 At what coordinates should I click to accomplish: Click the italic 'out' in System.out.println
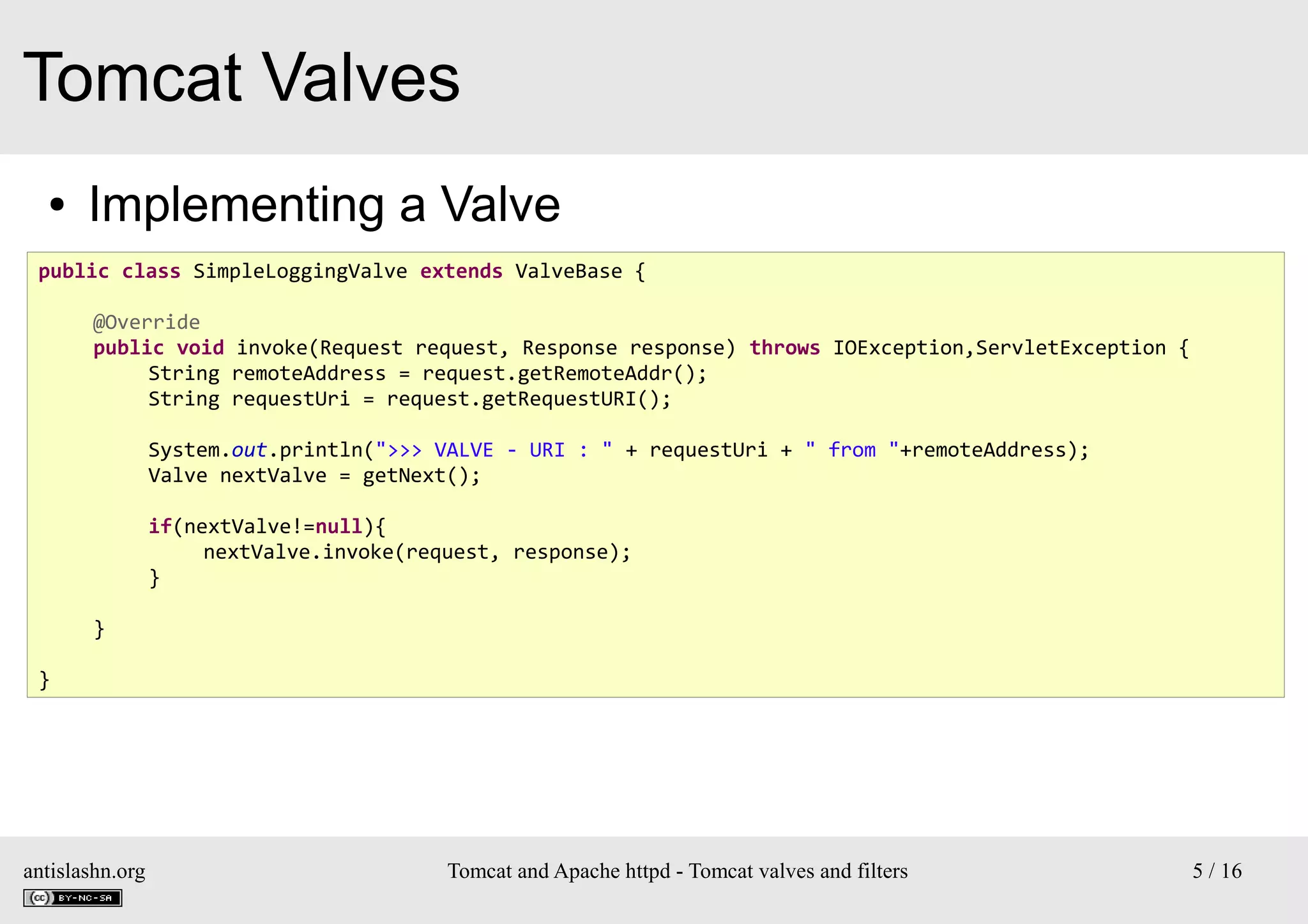point(248,451)
